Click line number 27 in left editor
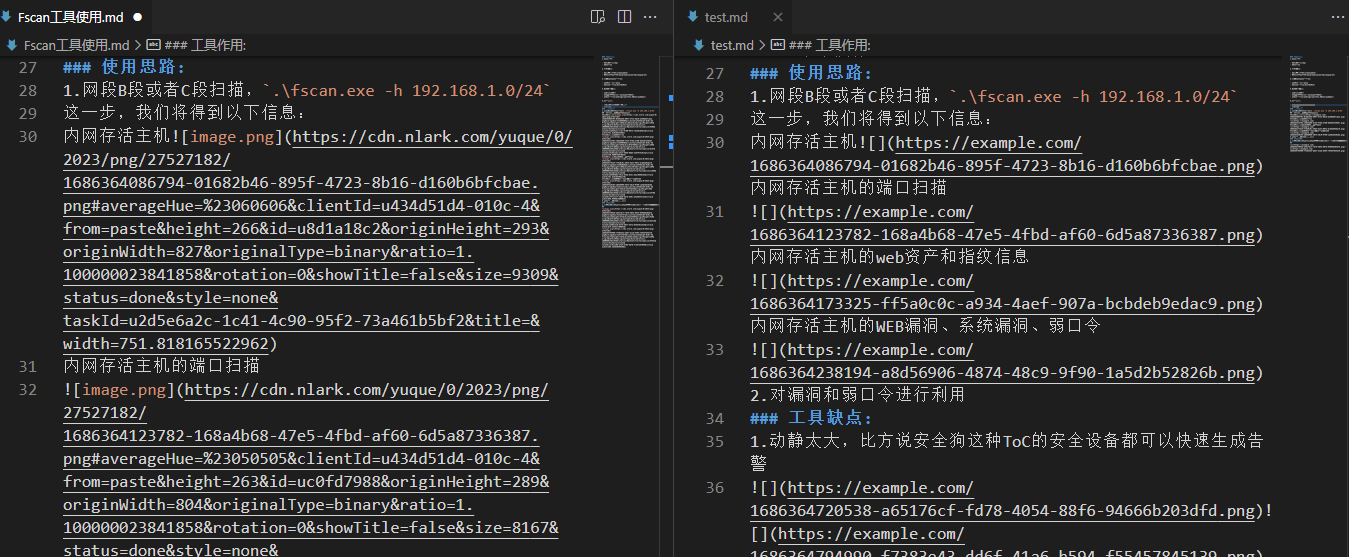This screenshot has height=557, width=1349. click(27, 68)
